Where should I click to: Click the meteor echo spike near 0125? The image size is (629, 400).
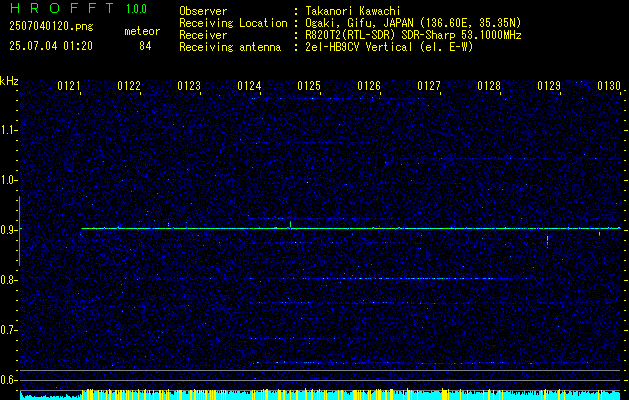pyautogui.click(x=290, y=224)
